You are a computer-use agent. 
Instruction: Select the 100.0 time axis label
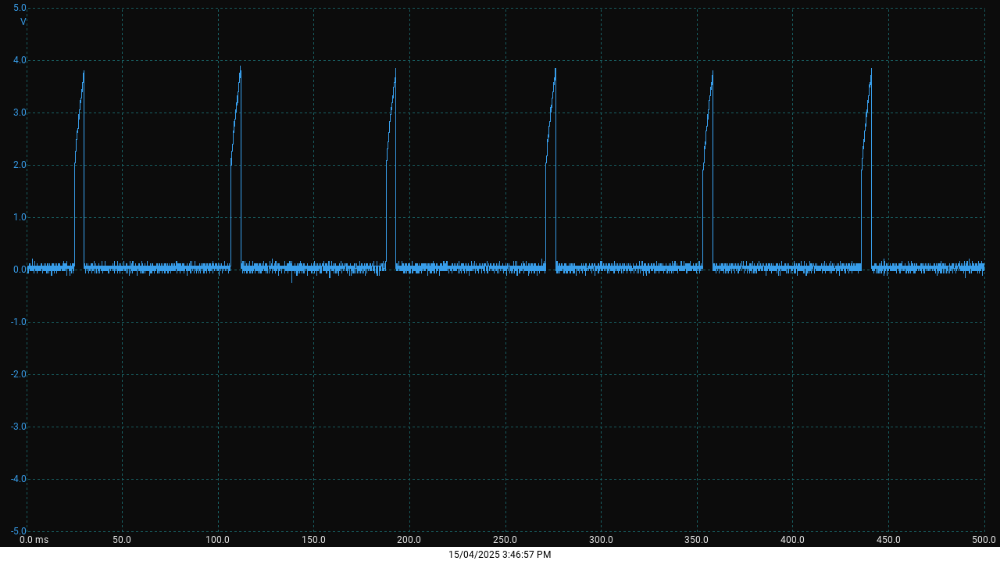217,540
